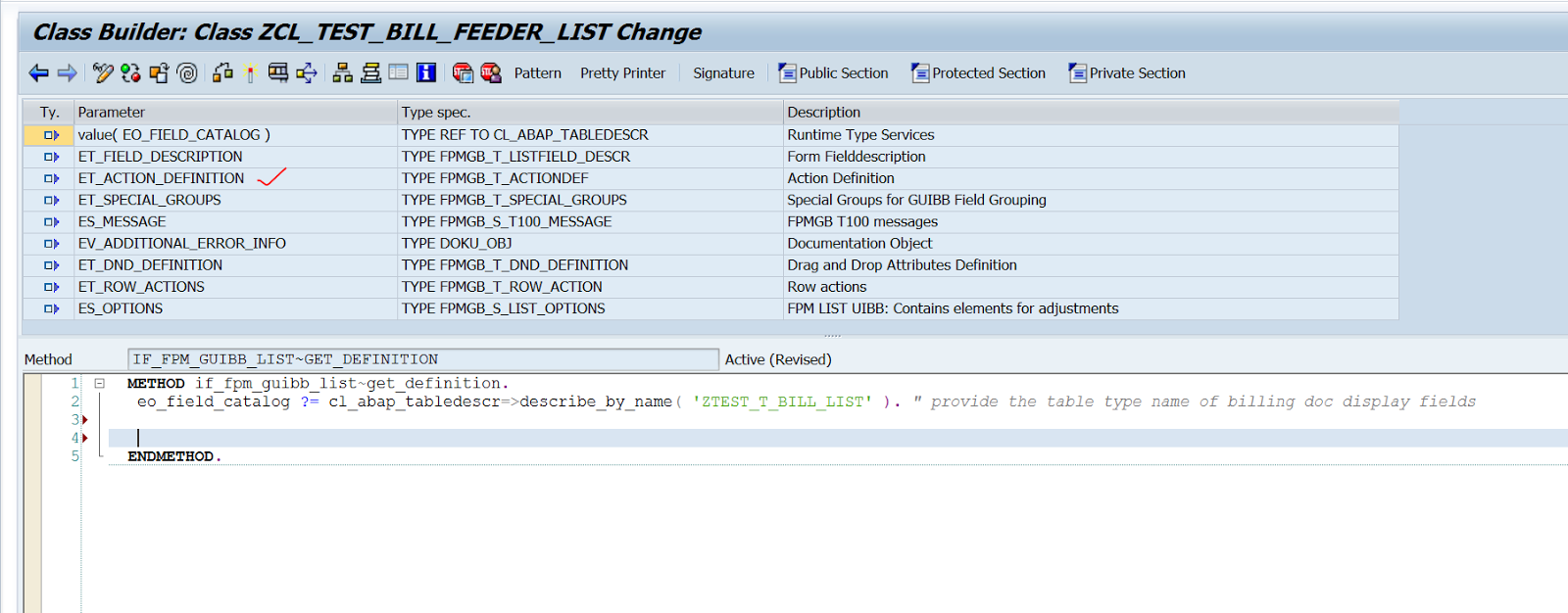Click the Description column header

tap(1091, 112)
